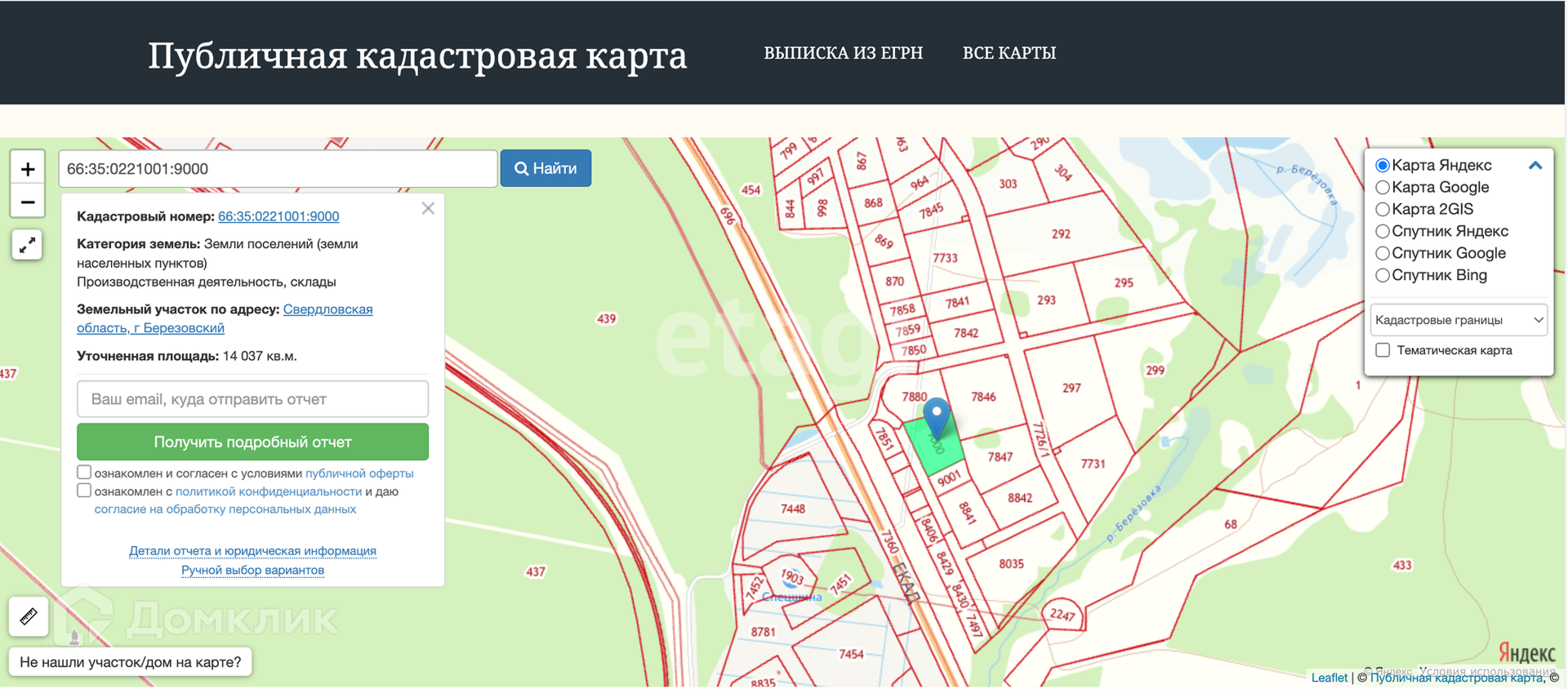Screen dimensions: 1568x689
Task: Select map parcel labeled 295
Action: [1124, 282]
